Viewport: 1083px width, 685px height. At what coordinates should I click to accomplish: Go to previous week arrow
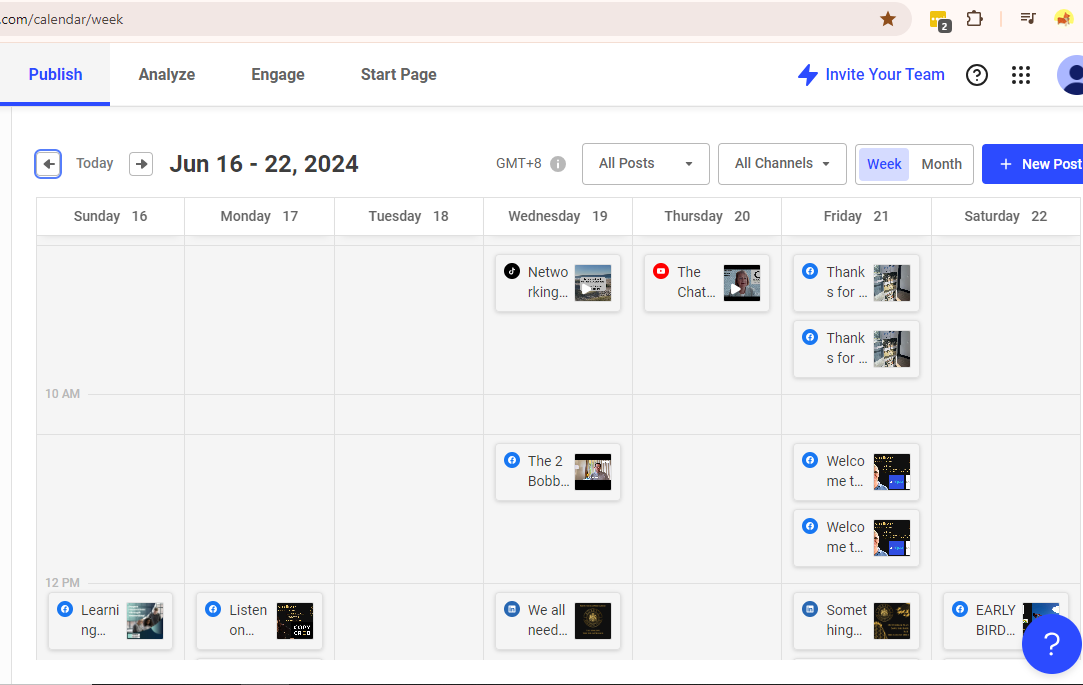tap(48, 164)
